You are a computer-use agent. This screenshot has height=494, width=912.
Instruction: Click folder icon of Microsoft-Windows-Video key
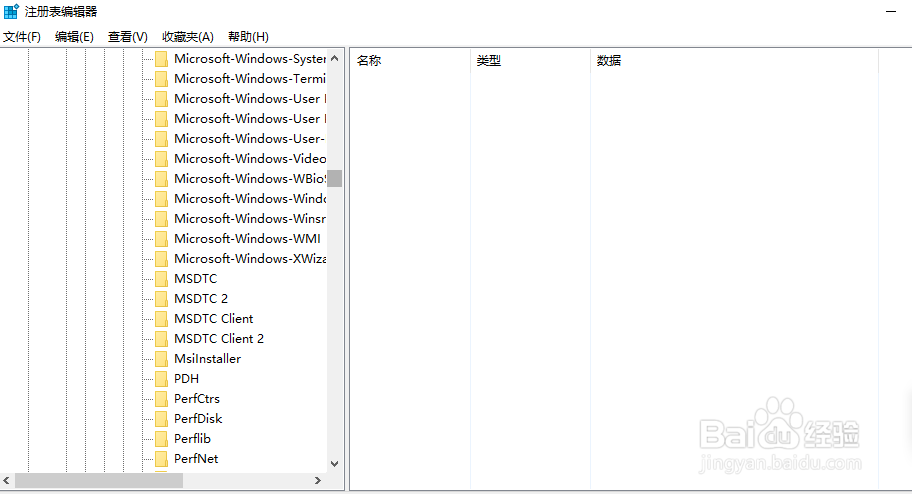coord(161,159)
